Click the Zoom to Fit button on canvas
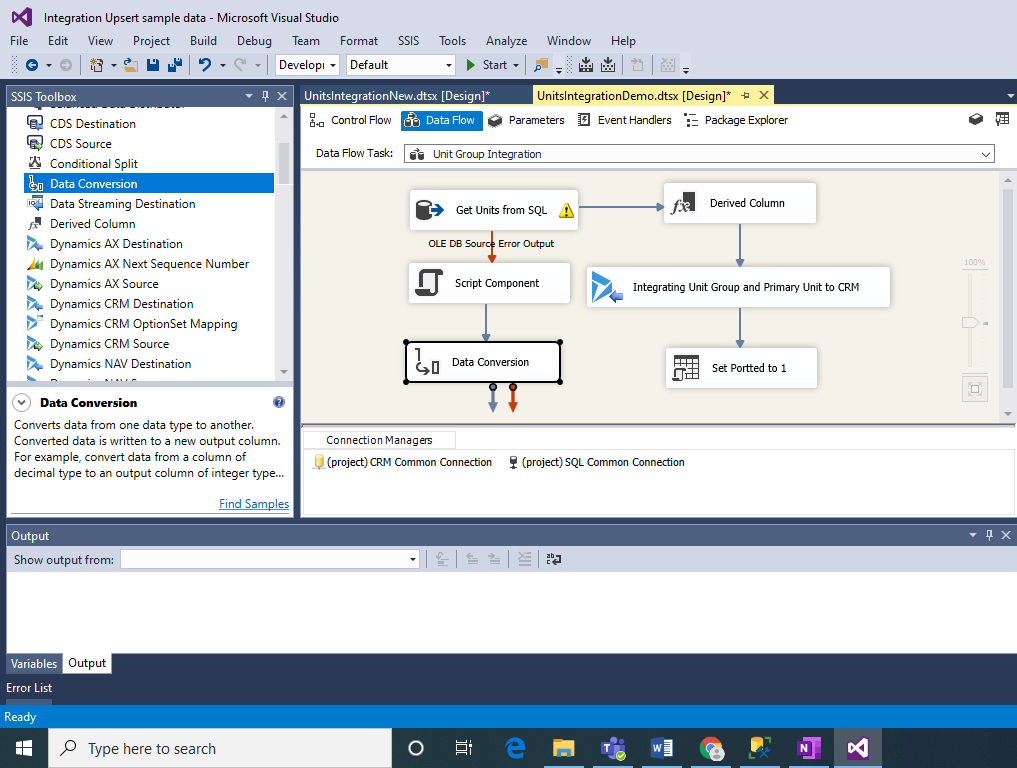 (x=974, y=389)
